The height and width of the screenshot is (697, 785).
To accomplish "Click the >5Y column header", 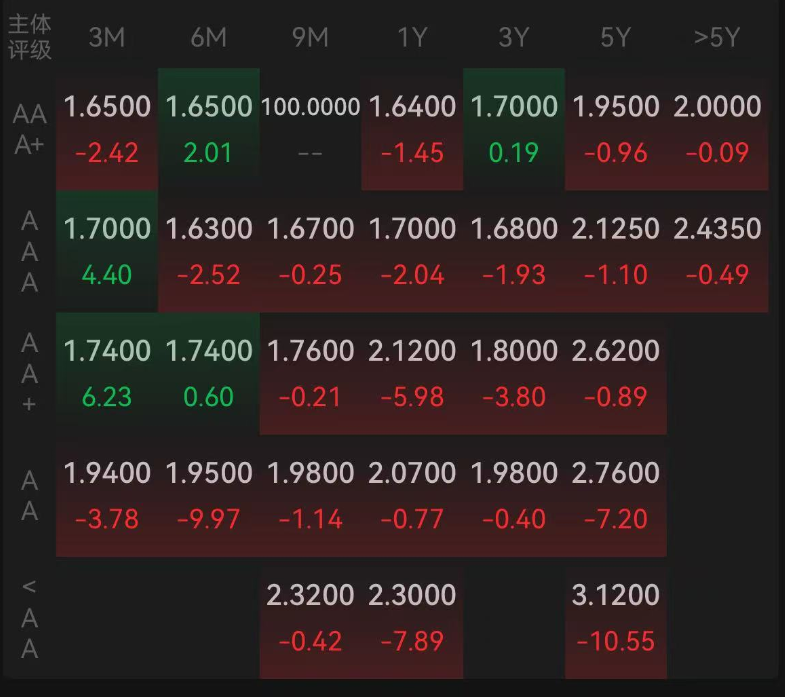I will (717, 38).
